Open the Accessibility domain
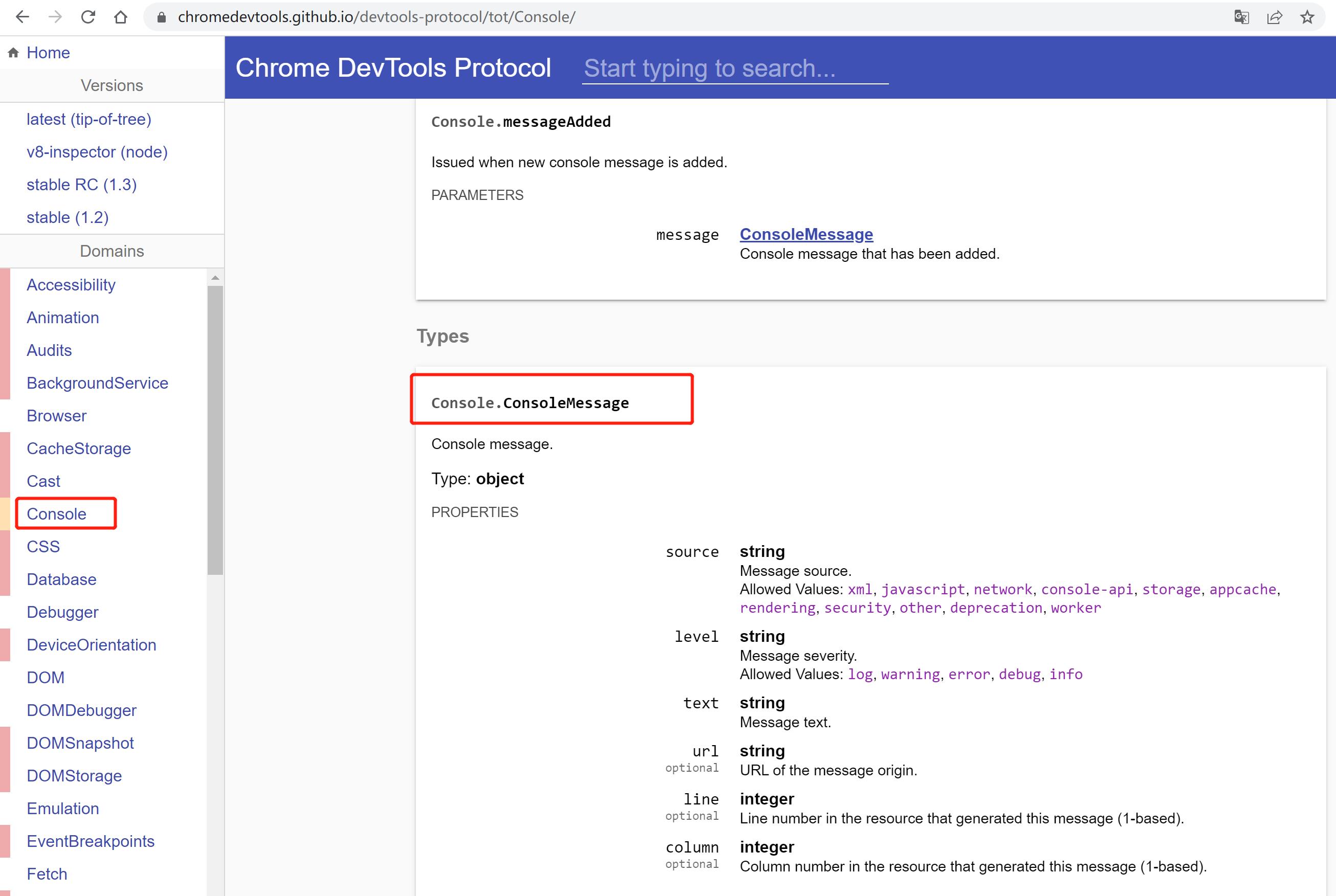 click(x=71, y=284)
